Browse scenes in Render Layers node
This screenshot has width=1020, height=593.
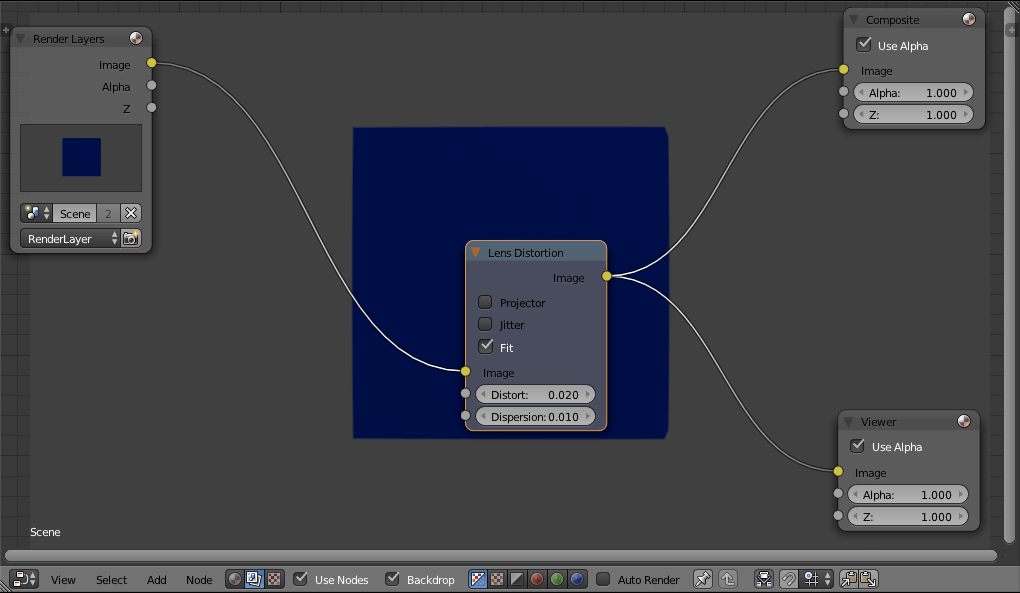click(36, 213)
